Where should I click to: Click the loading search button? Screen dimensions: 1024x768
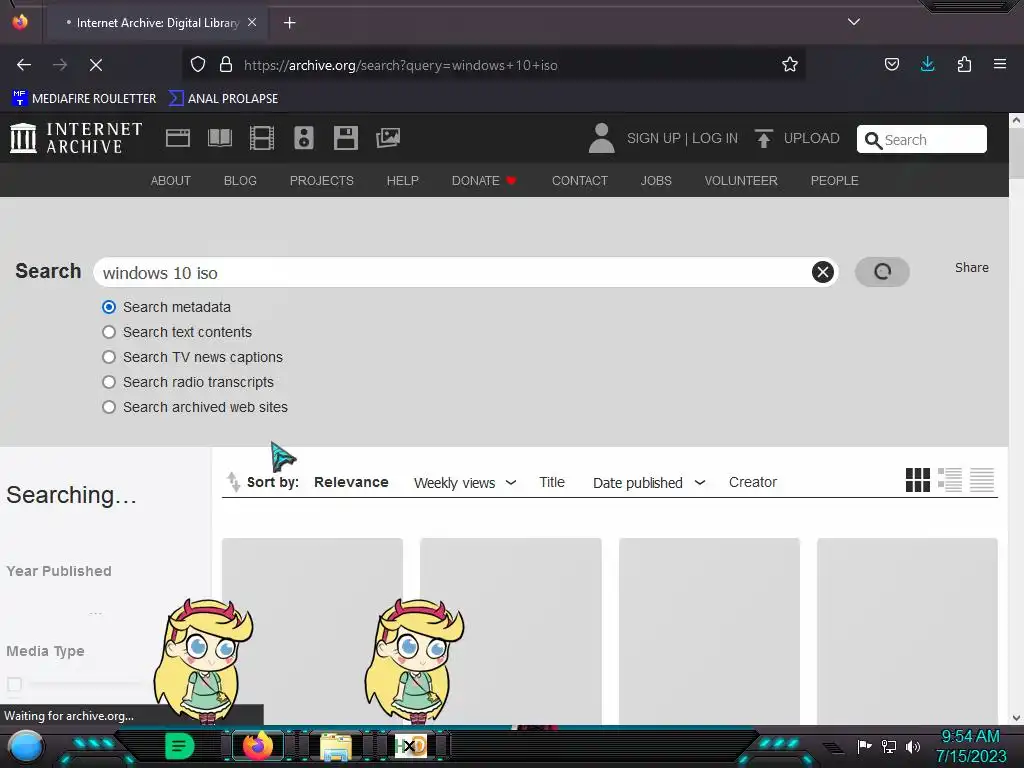pos(882,272)
